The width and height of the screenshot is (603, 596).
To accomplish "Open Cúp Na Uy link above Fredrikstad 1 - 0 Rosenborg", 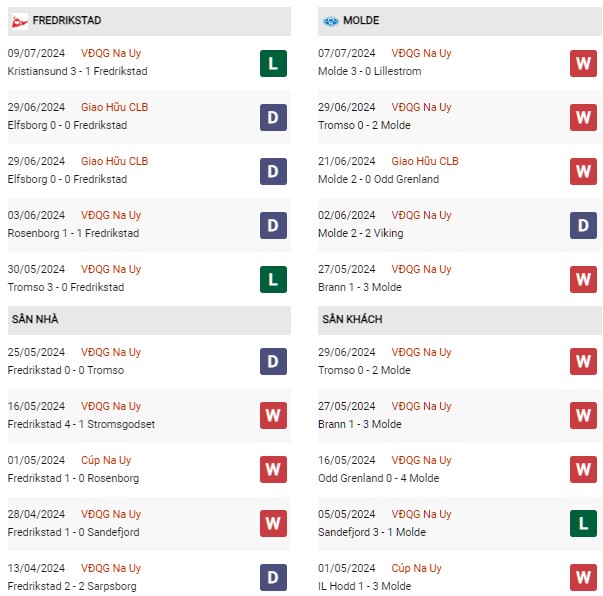I will 106,460.
